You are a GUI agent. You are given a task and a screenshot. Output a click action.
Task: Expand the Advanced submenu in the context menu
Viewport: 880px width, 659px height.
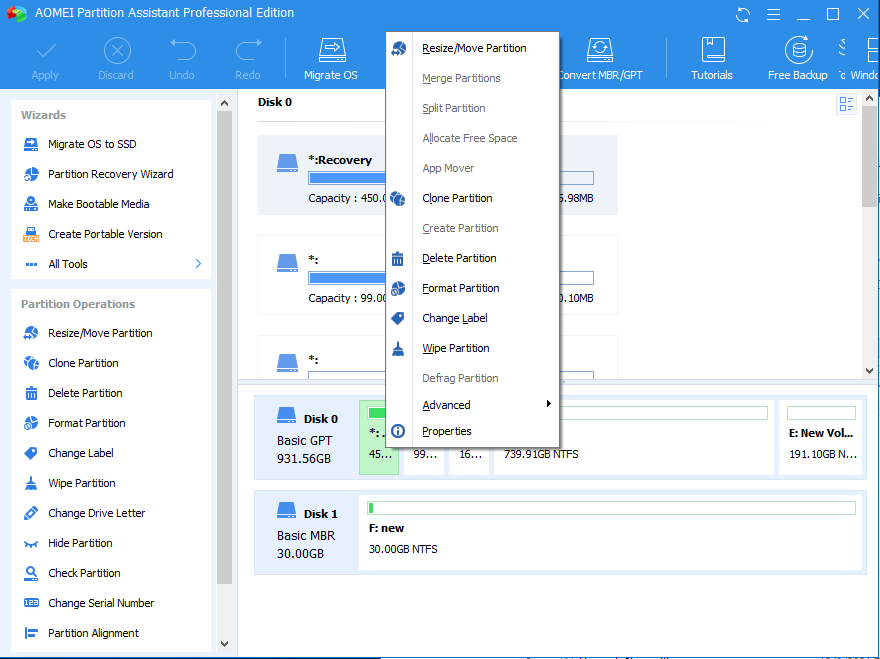pyautogui.click(x=472, y=405)
